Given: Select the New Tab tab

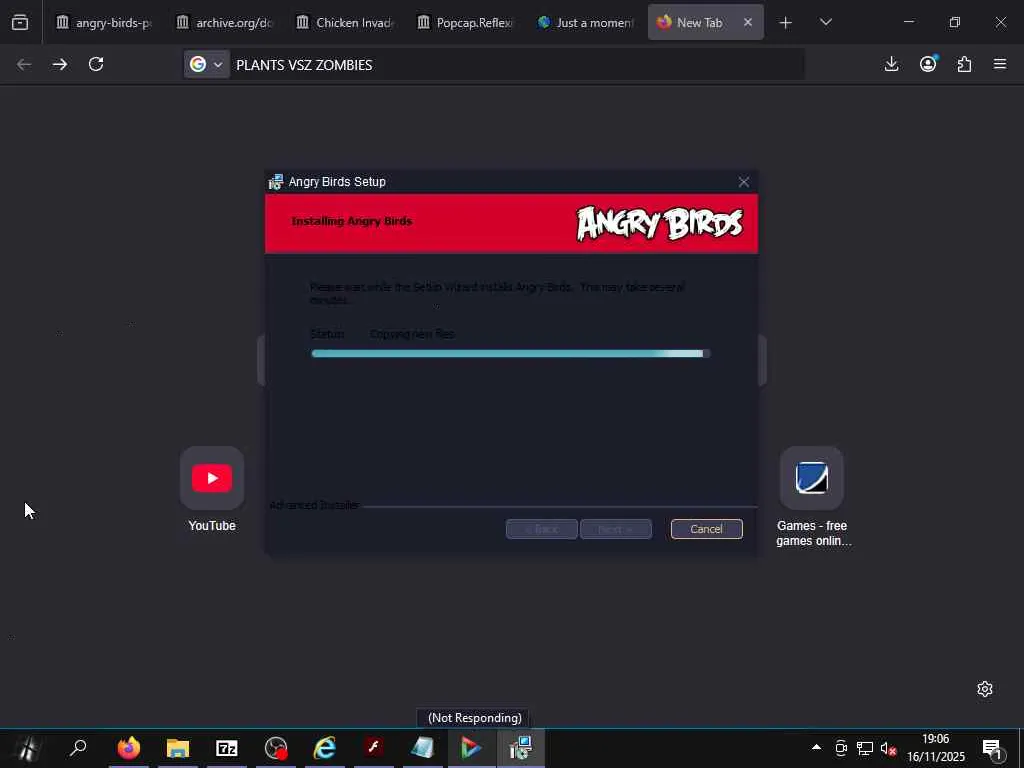Looking at the screenshot, I should pos(699,23).
